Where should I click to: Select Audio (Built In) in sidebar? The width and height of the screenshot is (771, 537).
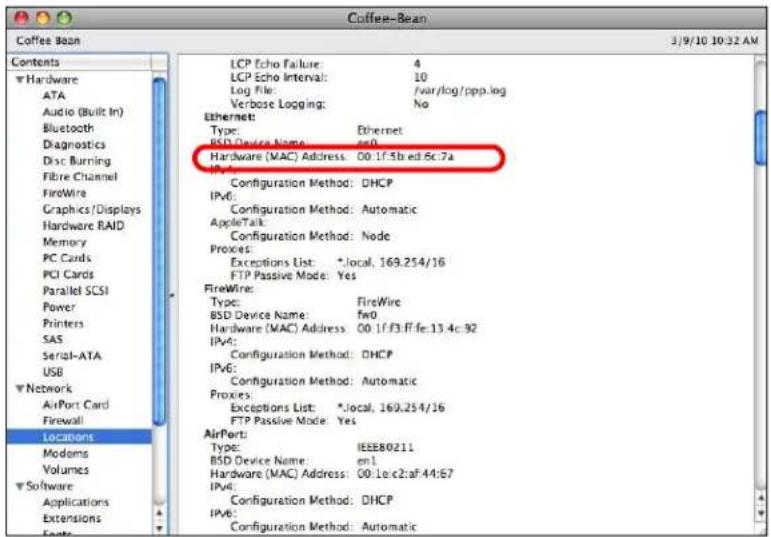coord(83,112)
